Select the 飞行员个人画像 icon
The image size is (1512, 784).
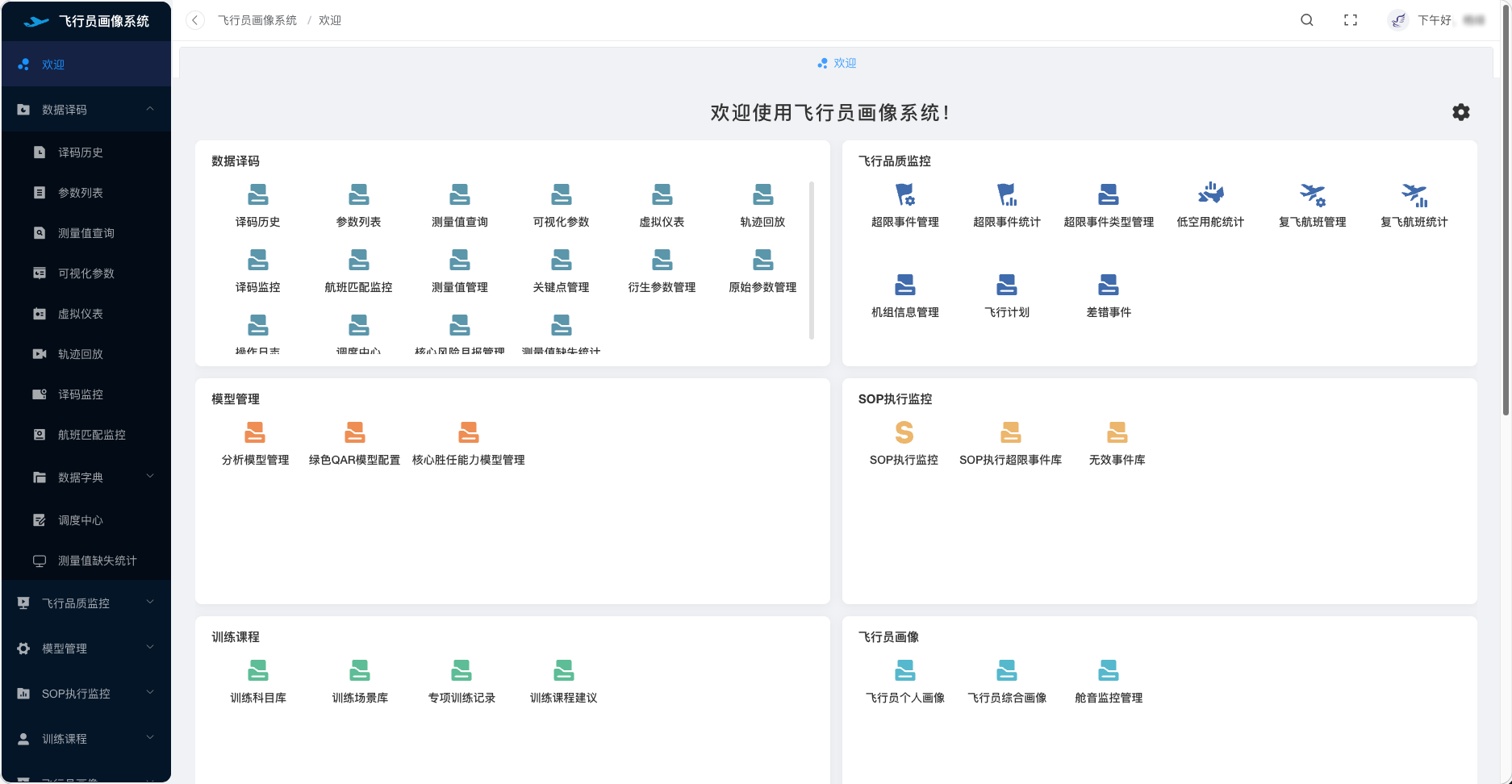tap(905, 669)
